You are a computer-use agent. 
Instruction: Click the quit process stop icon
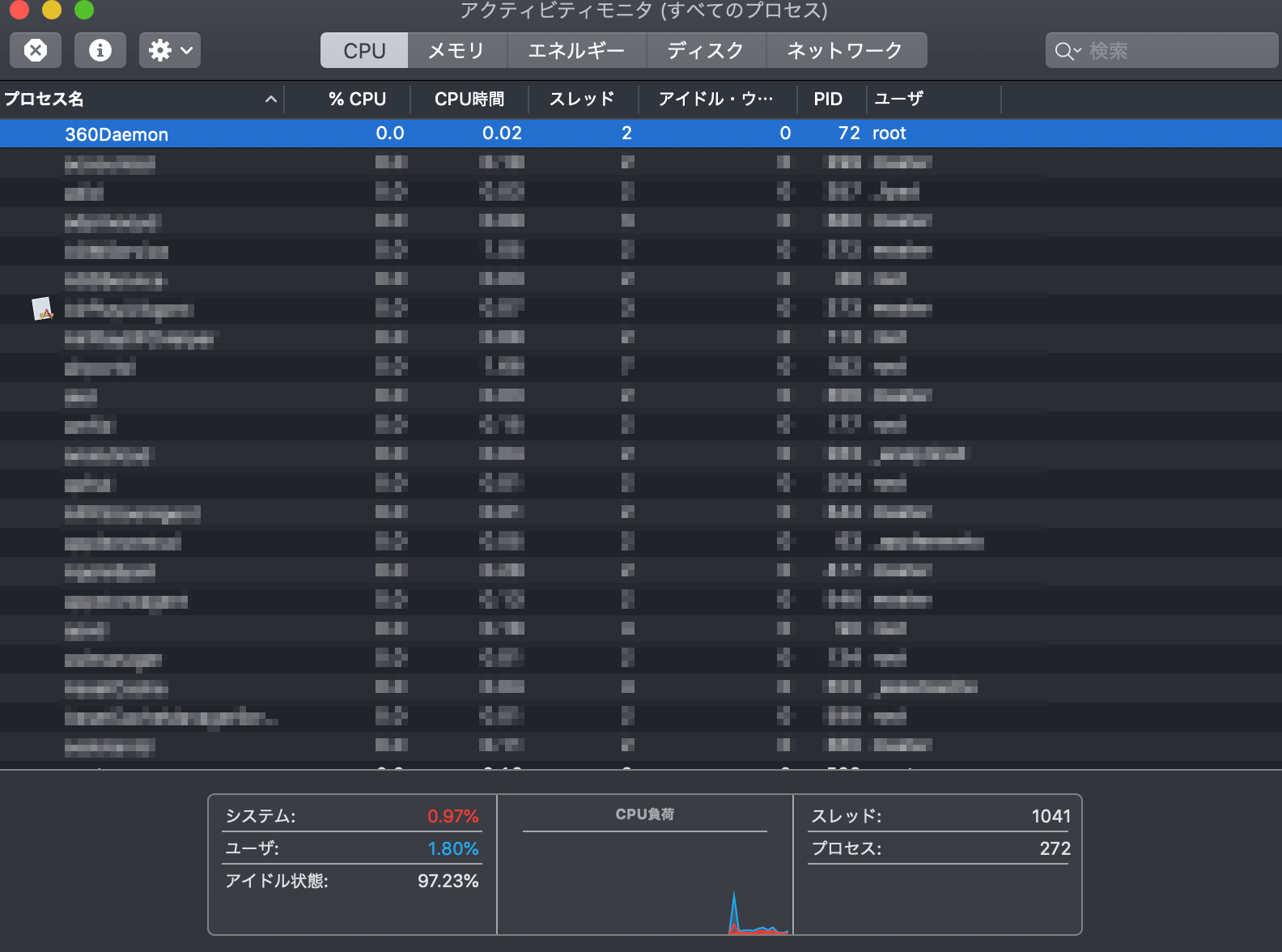coord(36,50)
